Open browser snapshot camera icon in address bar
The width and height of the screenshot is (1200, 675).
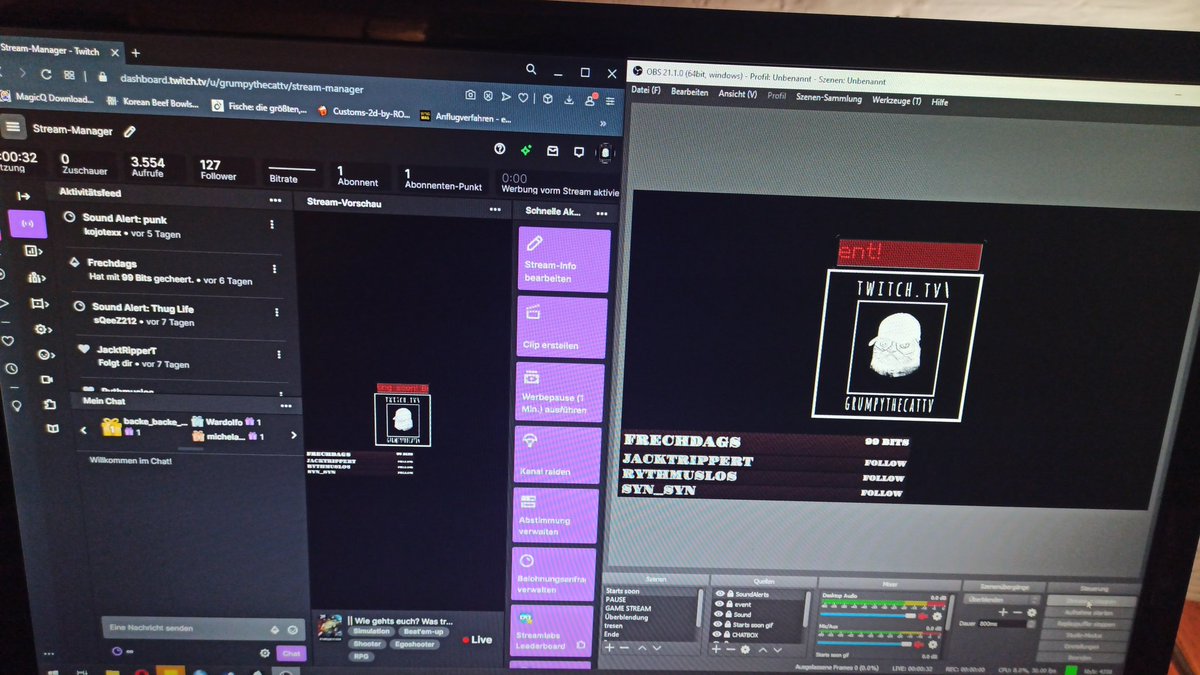470,95
